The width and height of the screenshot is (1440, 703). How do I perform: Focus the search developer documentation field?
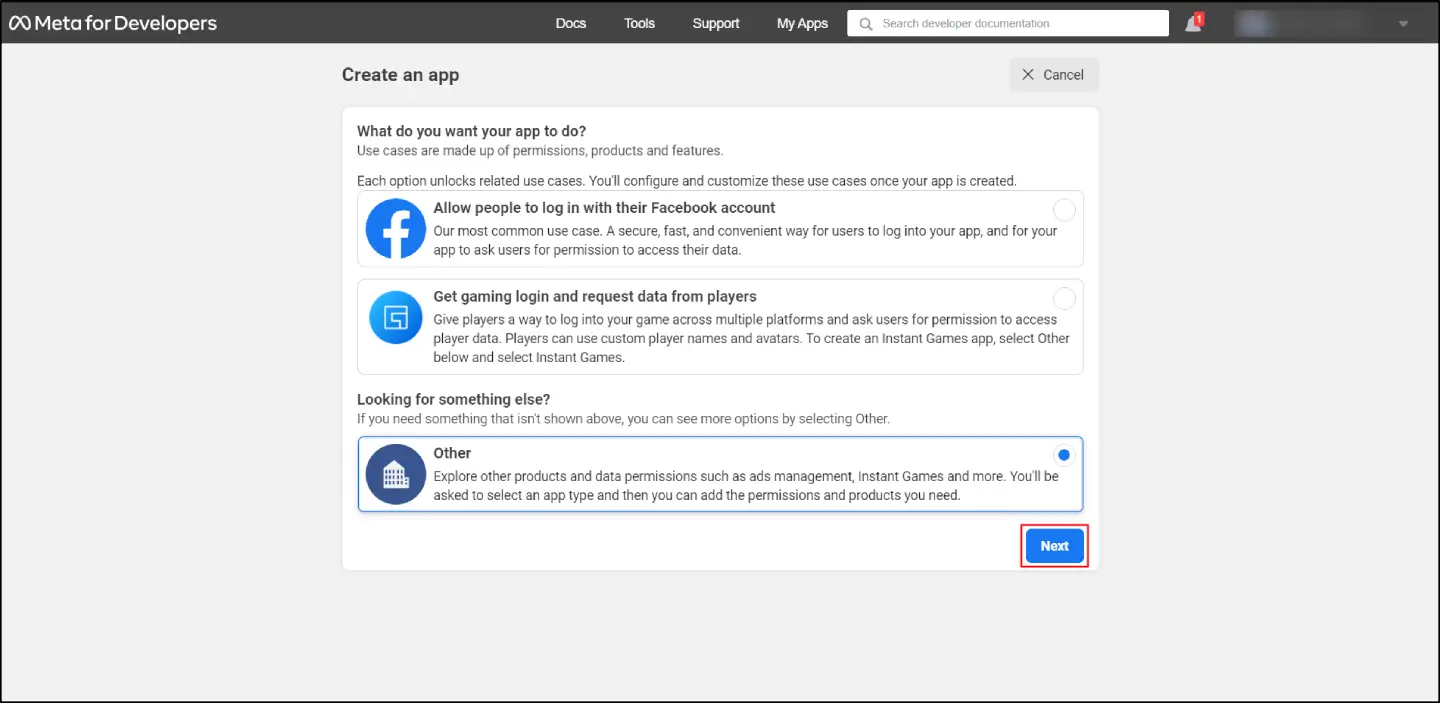click(1008, 23)
